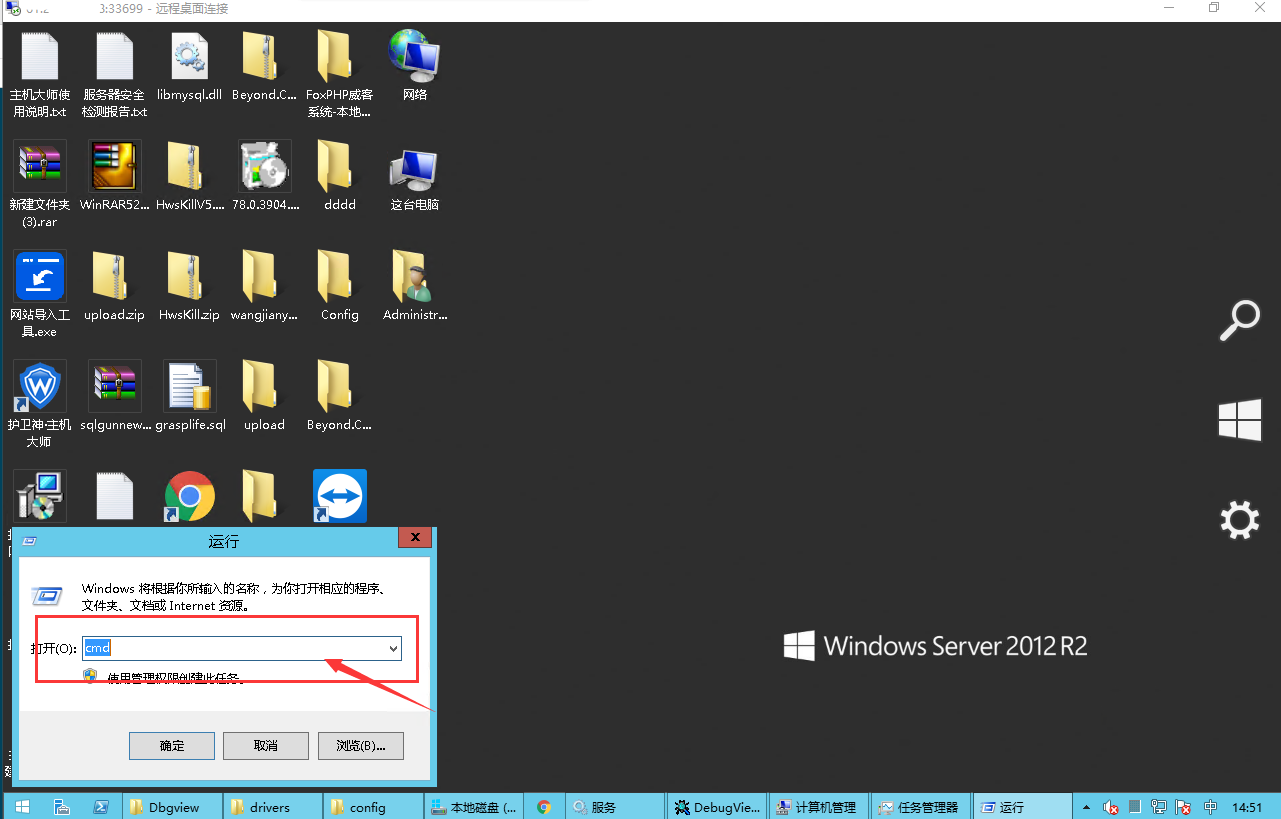Launch the 网站导入工具.exe icon
The width and height of the screenshot is (1281, 819).
tap(40, 277)
